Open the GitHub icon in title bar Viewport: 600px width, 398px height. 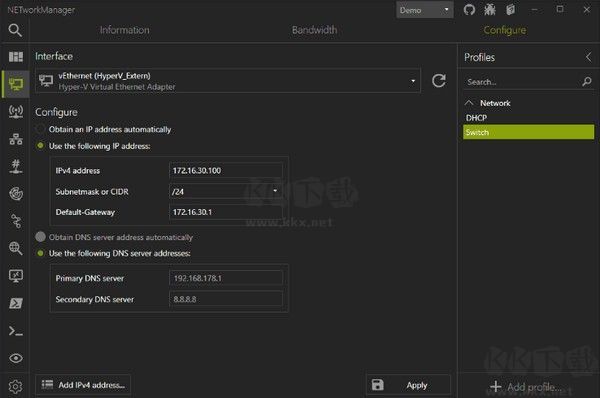point(469,10)
